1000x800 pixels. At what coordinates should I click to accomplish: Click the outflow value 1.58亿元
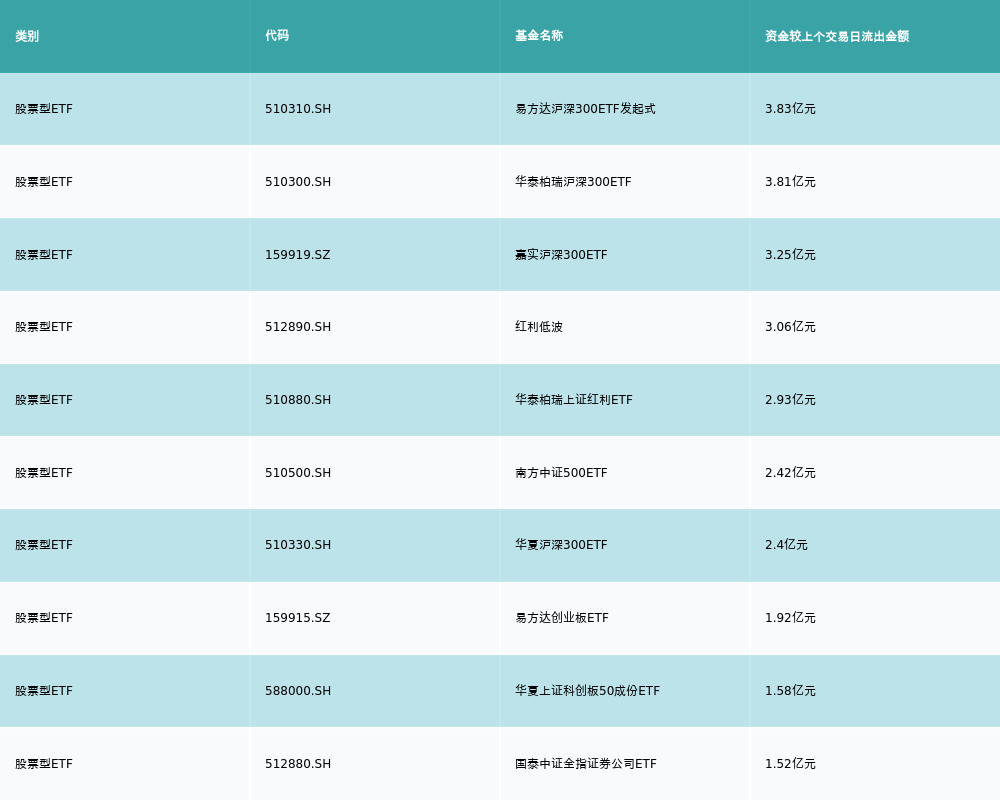point(790,691)
